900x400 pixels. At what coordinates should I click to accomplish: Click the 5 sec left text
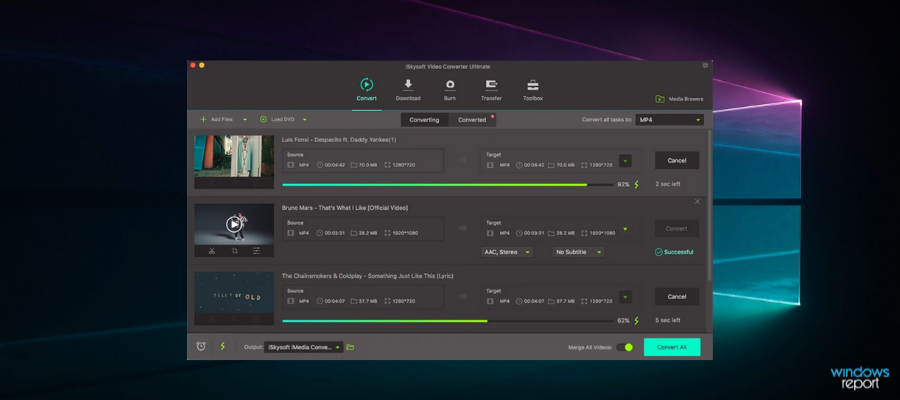tap(668, 320)
